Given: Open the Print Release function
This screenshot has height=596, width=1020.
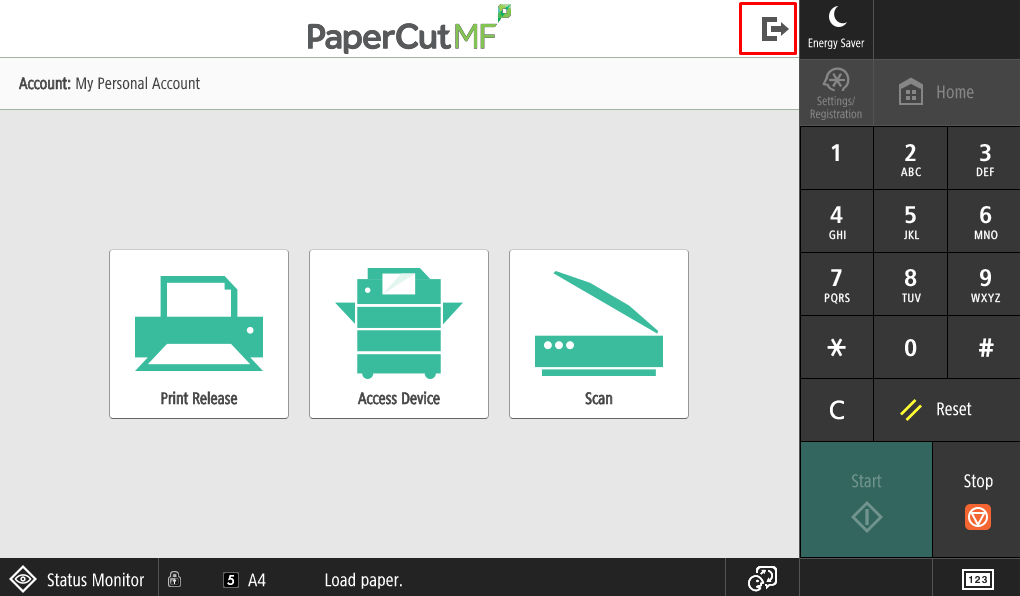Looking at the screenshot, I should coord(199,334).
